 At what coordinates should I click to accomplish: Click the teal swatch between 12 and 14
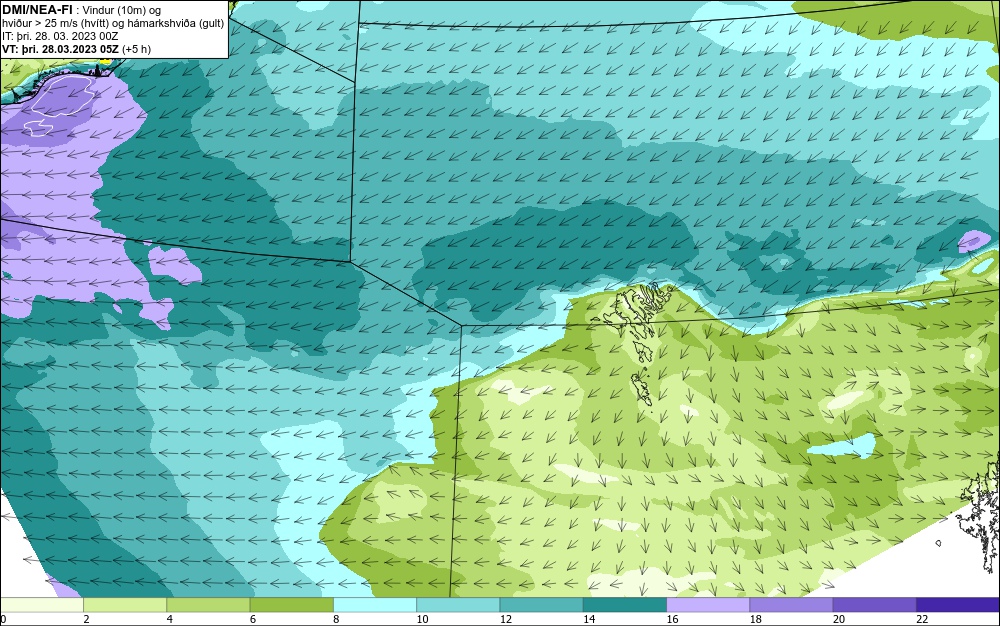[x=541, y=604]
